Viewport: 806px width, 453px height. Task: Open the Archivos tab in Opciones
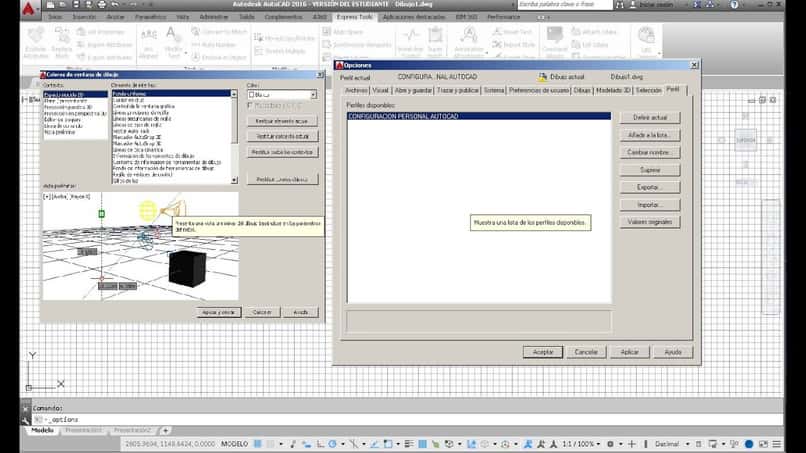click(356, 90)
